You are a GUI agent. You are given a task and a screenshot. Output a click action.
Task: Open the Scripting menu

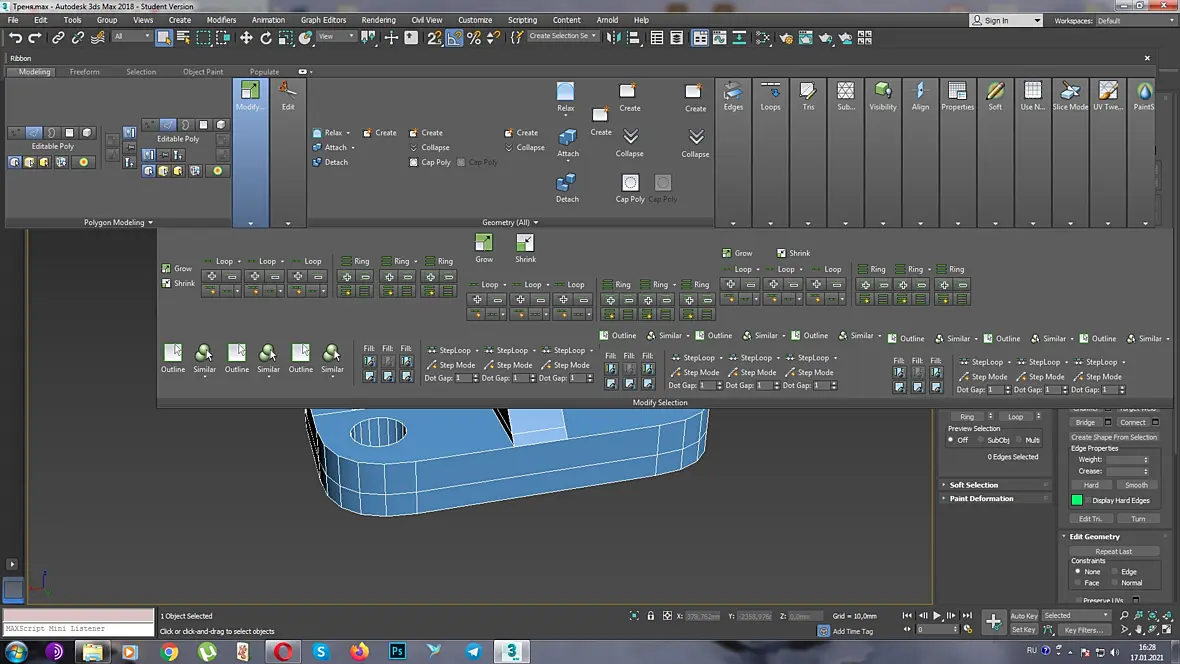click(522, 20)
